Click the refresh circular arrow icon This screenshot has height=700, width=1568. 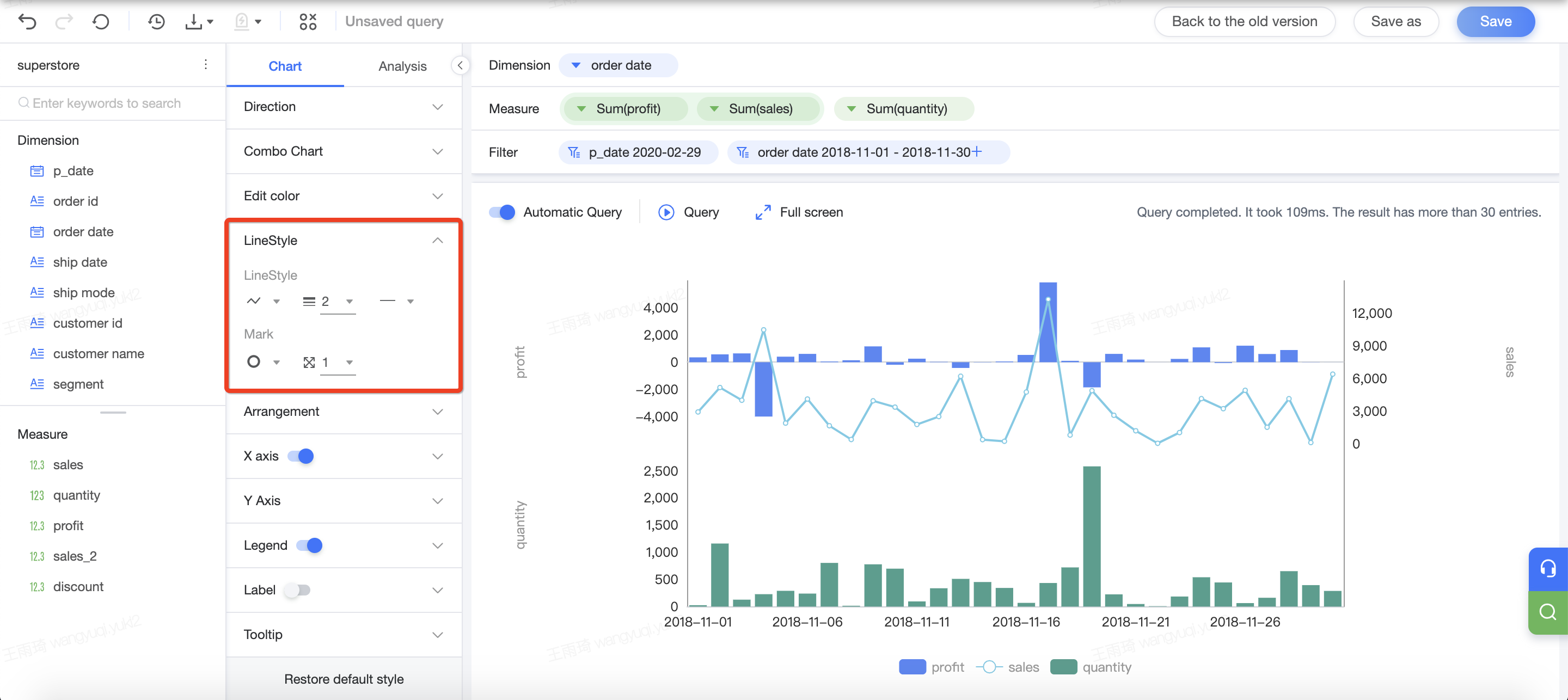tap(101, 22)
